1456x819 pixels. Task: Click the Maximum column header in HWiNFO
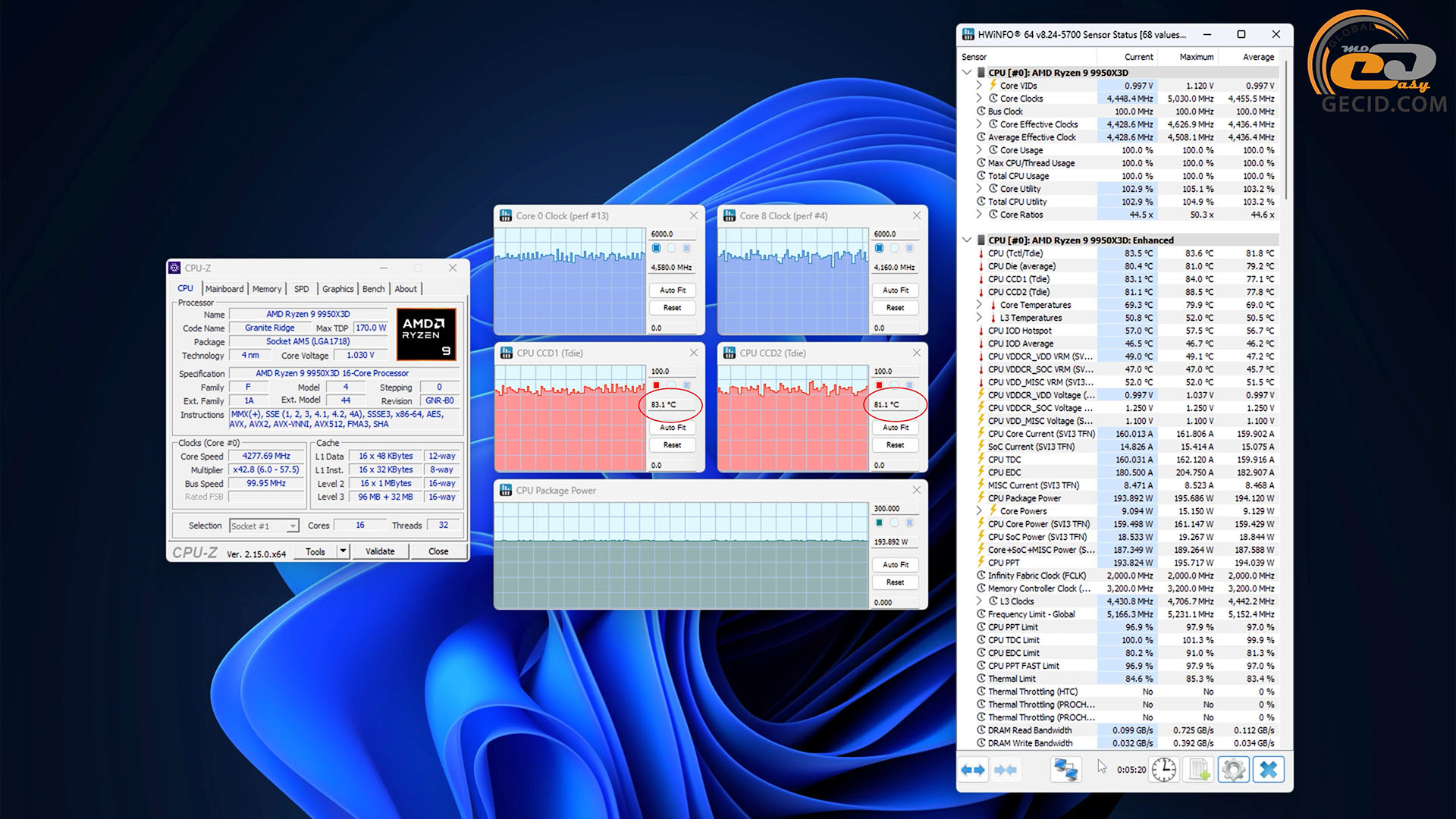(x=1196, y=57)
